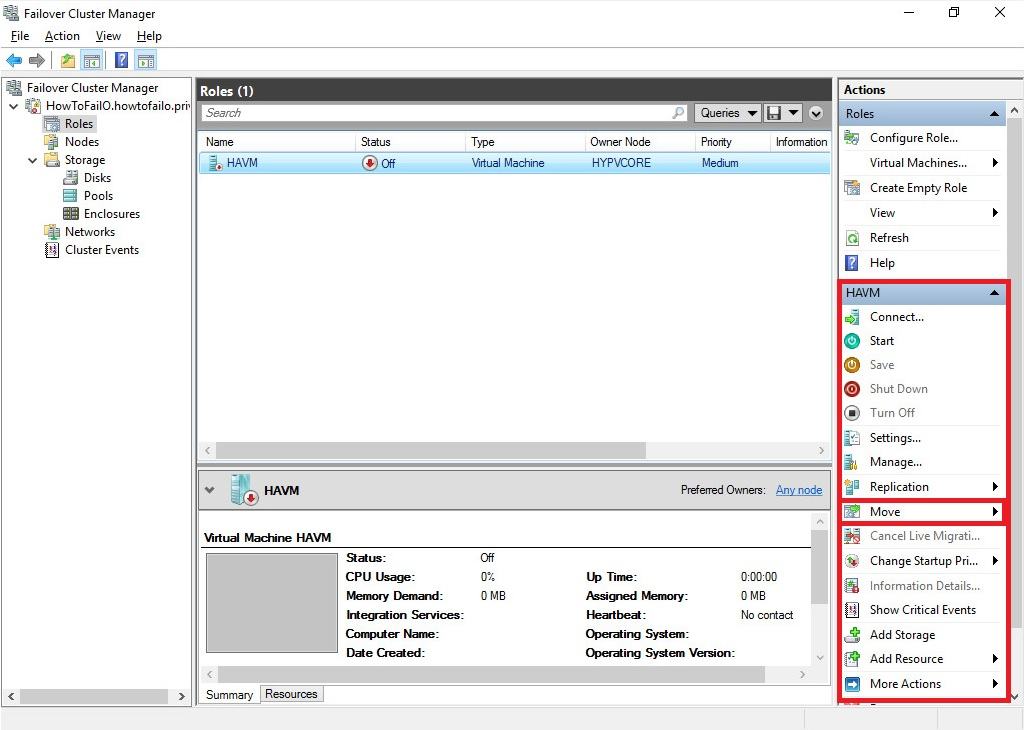Viewport: 1024px width, 730px height.
Task: Click the search magnifier icon in Roles
Action: [679, 113]
